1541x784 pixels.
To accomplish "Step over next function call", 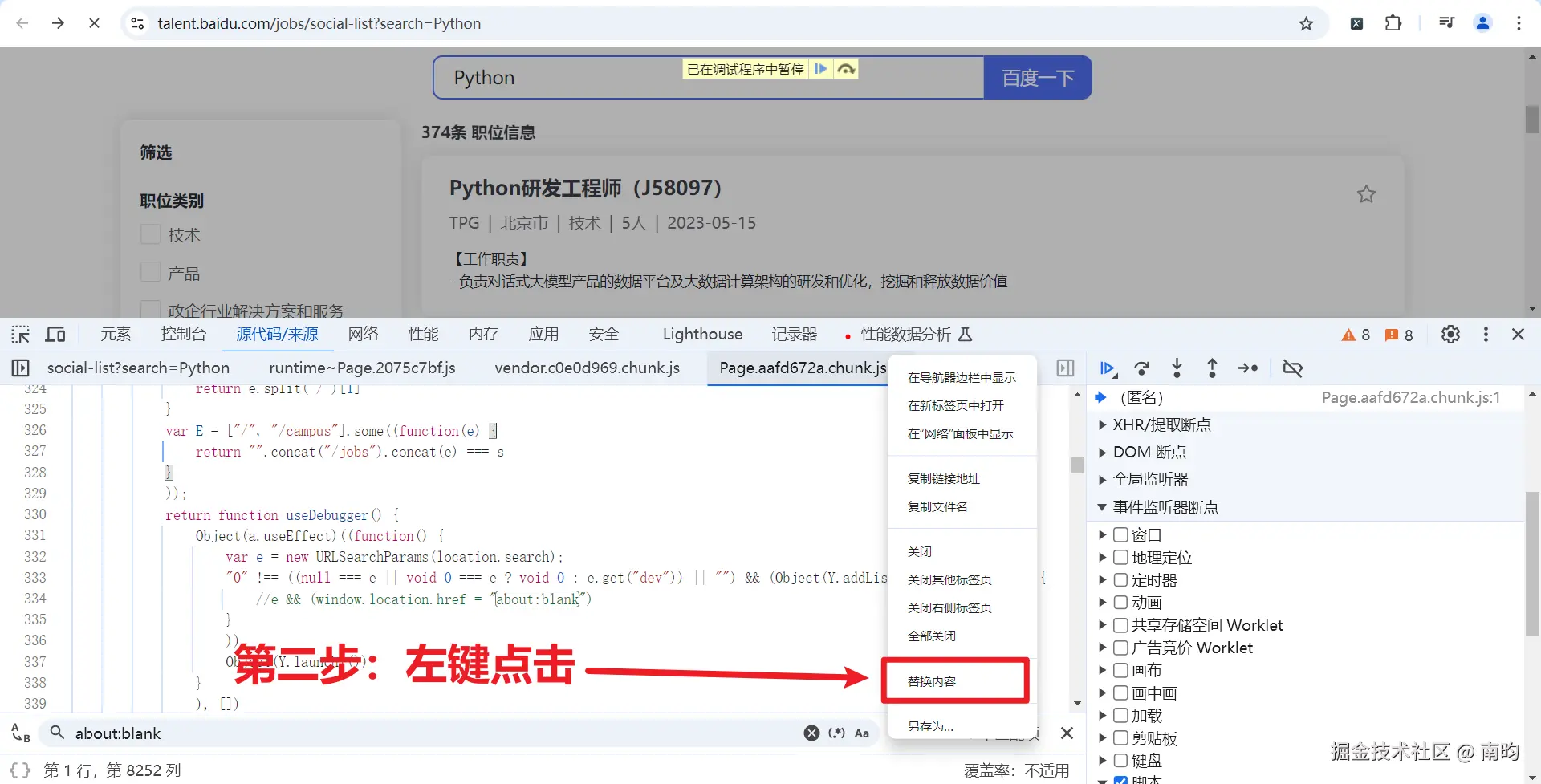I will tap(1142, 368).
